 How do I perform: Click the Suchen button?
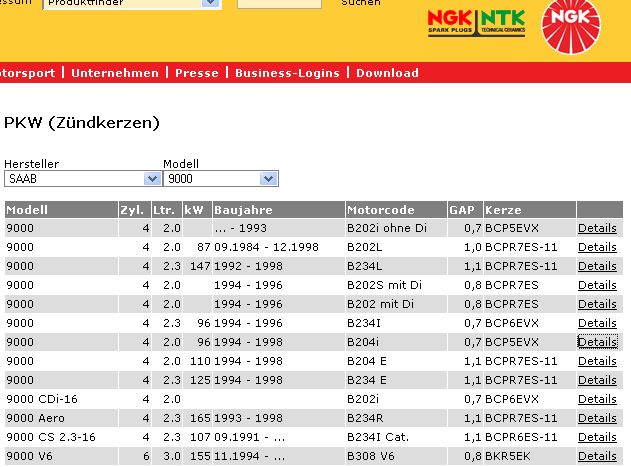coord(361,3)
